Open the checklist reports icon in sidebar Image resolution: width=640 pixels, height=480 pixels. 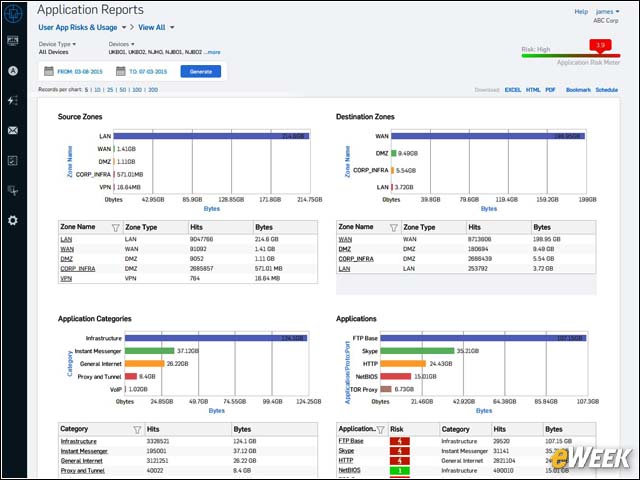13,160
